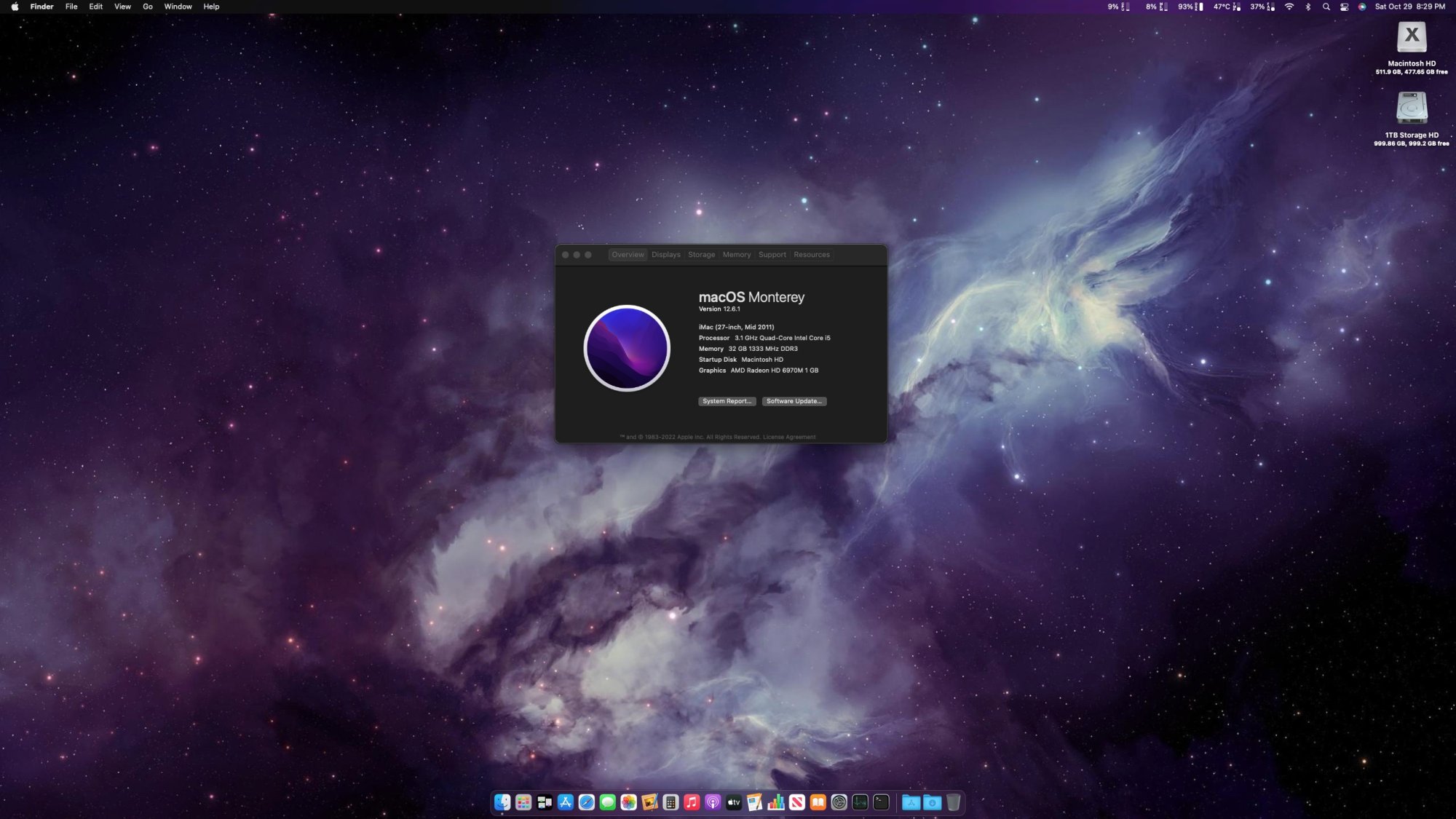1456x819 pixels.
Task: Open the License Agreement link
Action: click(x=789, y=437)
